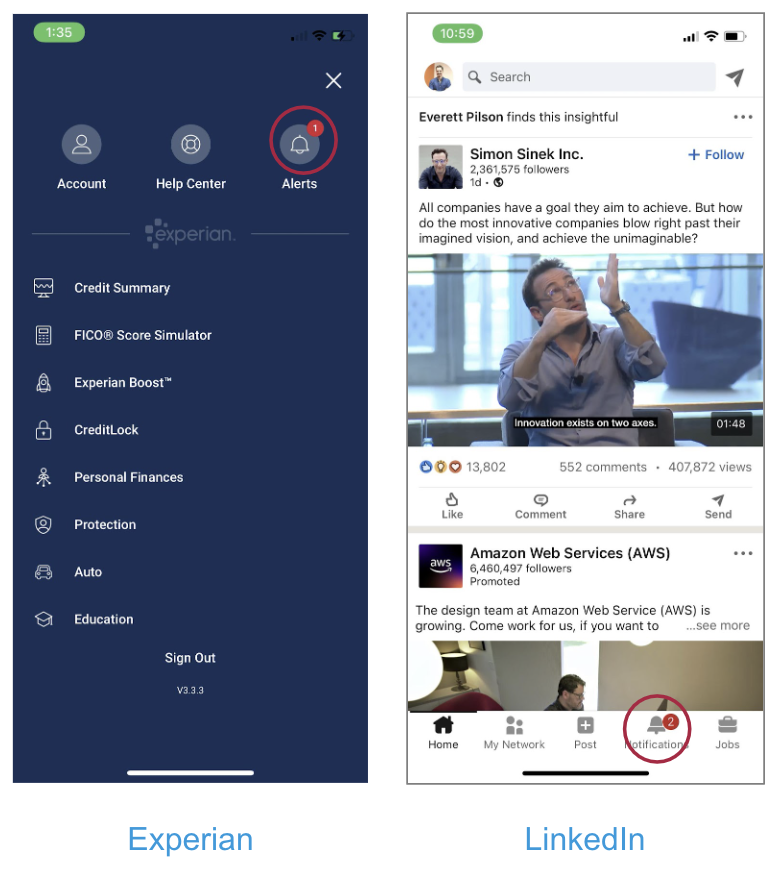Viewport: 778px width, 874px height.
Task: Tap 2,361,575 followers text
Action: (x=519, y=169)
